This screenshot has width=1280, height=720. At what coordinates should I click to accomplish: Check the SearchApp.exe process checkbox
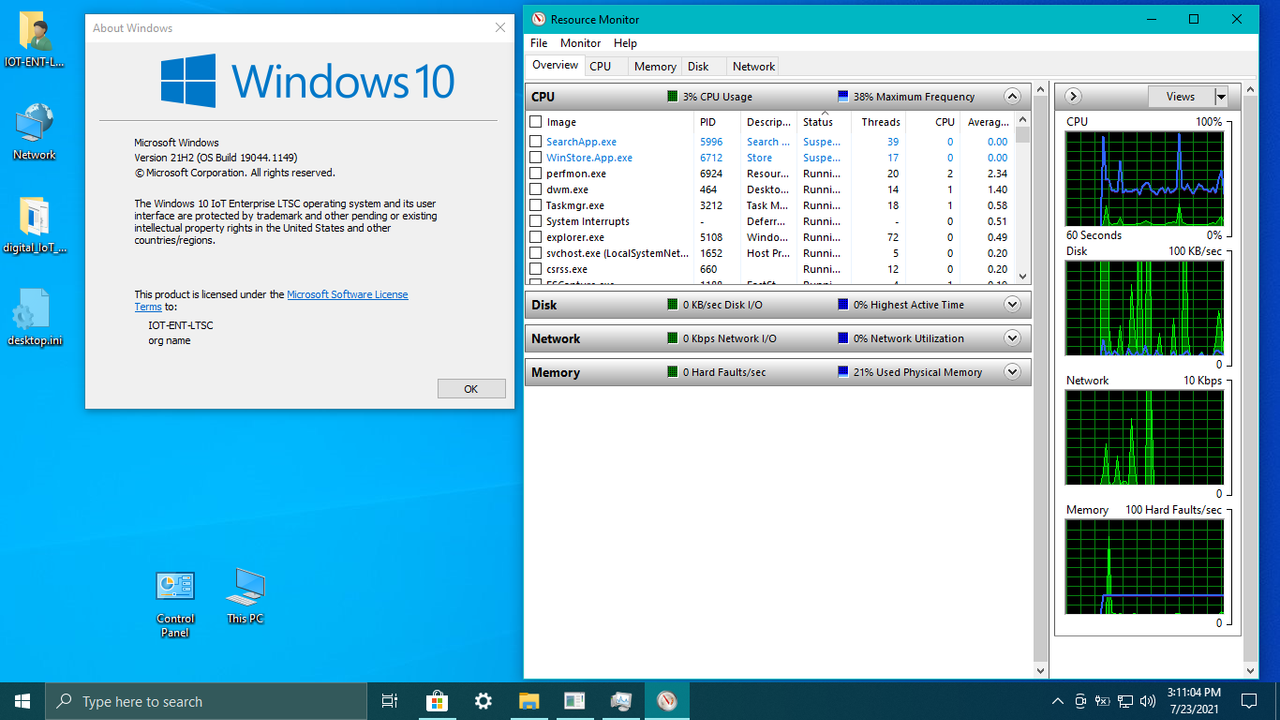tap(536, 142)
